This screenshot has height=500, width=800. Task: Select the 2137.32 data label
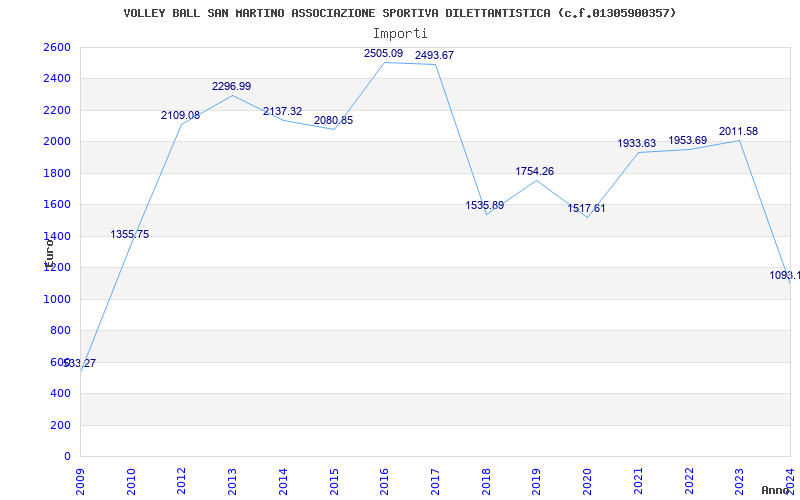[x=282, y=111]
